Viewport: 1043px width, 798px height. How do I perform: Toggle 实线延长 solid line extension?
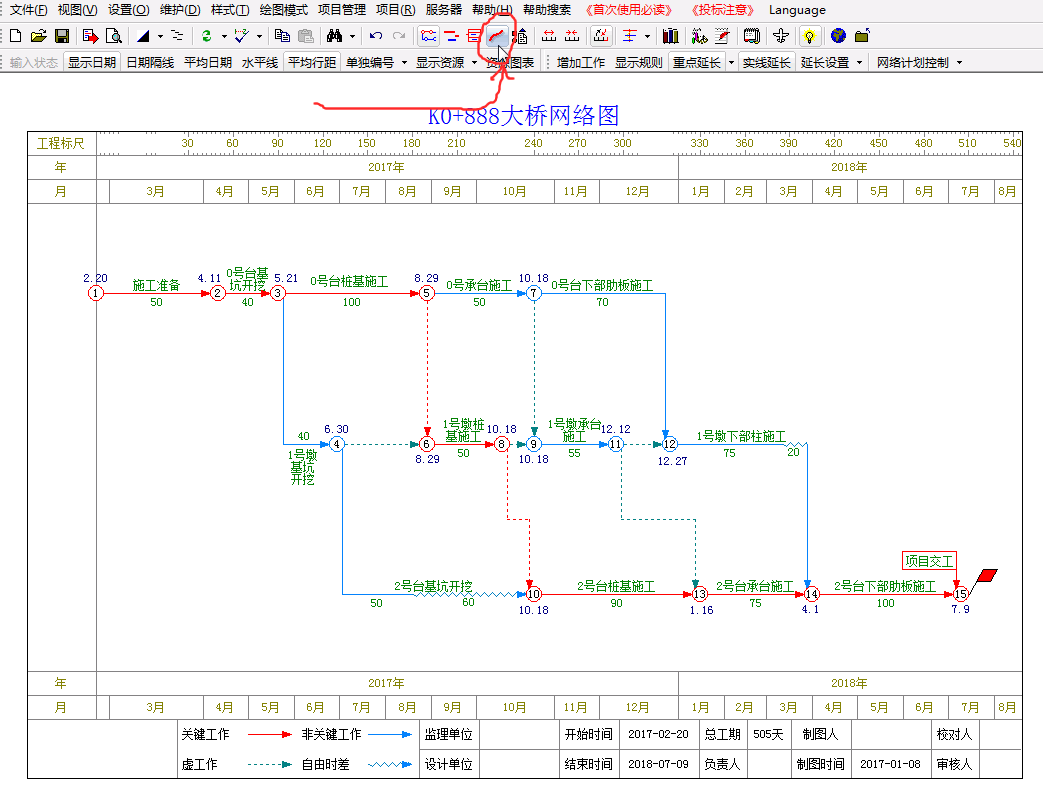click(x=766, y=63)
